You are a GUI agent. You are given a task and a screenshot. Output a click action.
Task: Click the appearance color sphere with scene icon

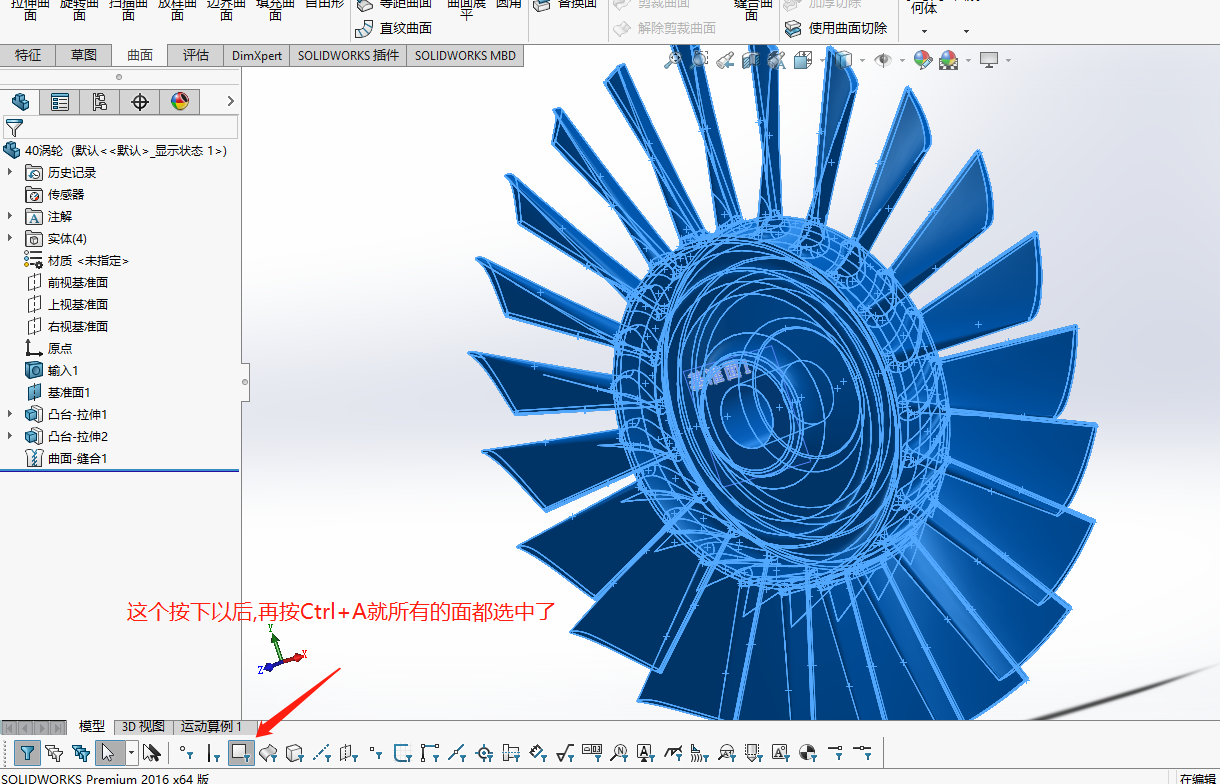click(950, 60)
